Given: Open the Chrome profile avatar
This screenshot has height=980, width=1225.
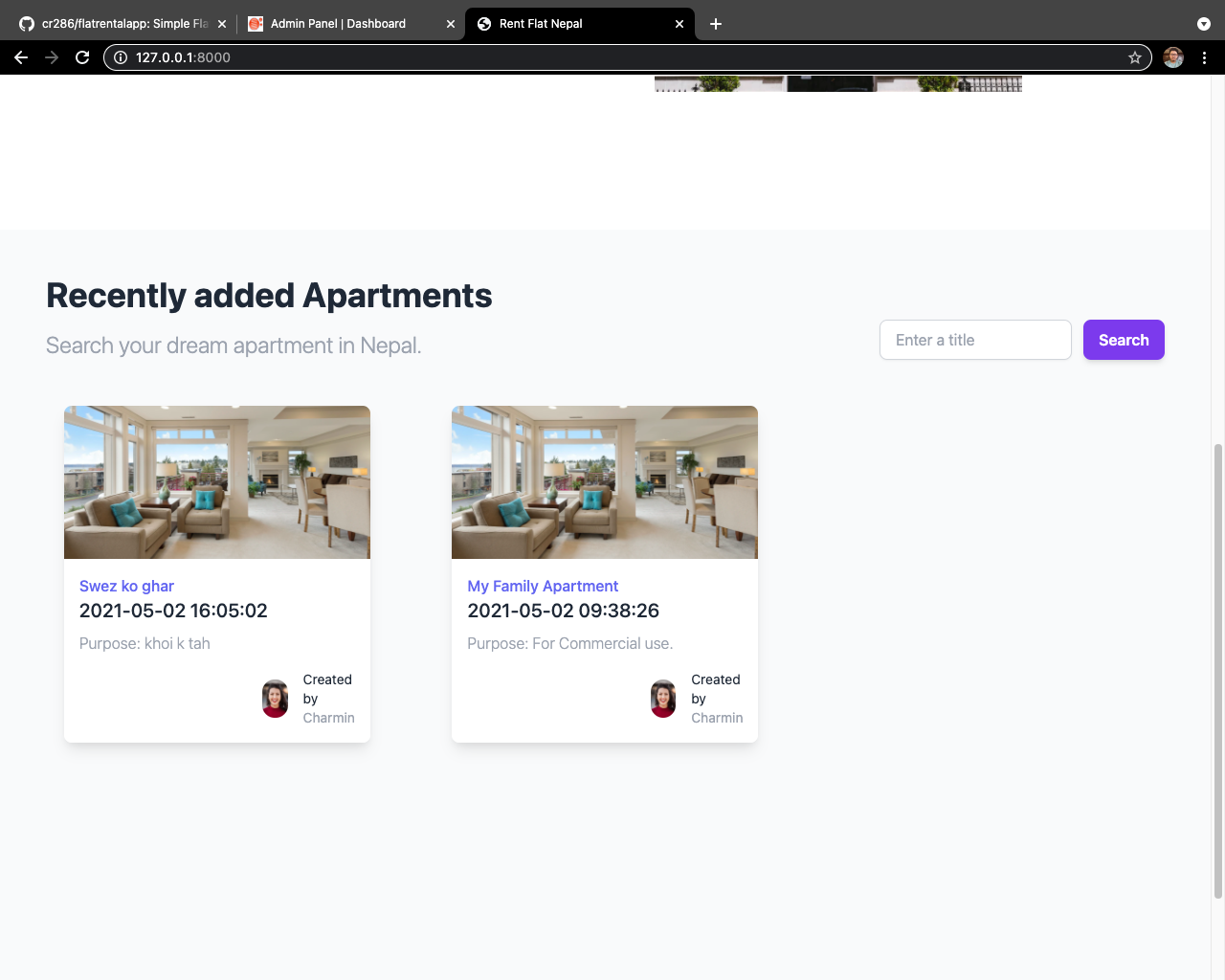Looking at the screenshot, I should tap(1173, 57).
